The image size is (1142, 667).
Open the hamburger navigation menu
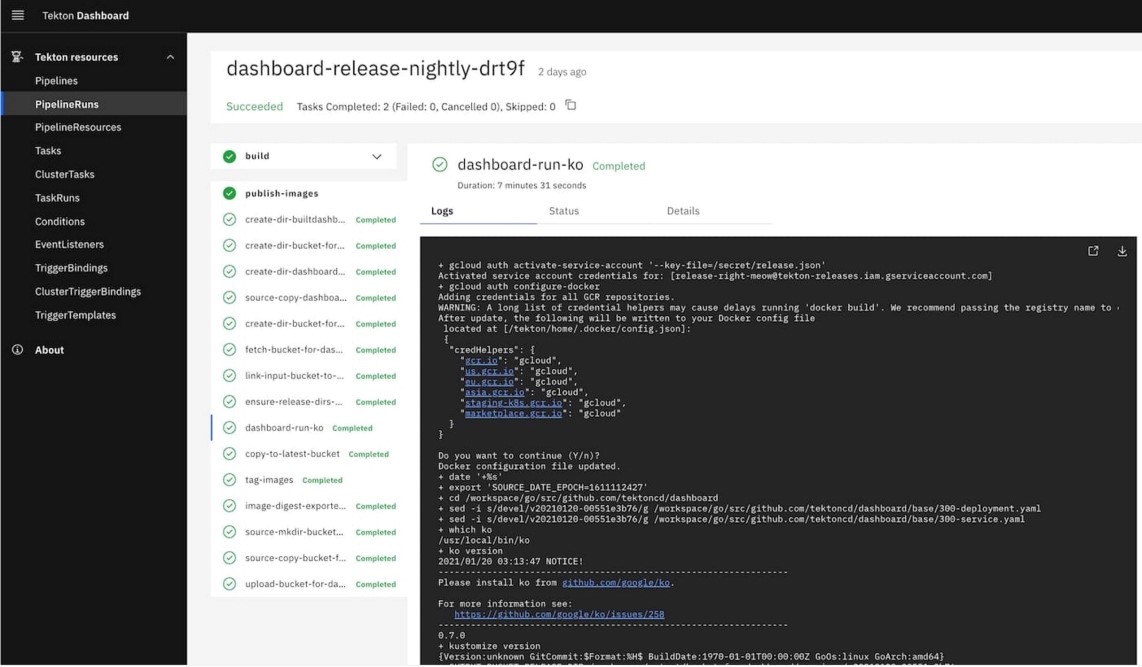coord(17,15)
